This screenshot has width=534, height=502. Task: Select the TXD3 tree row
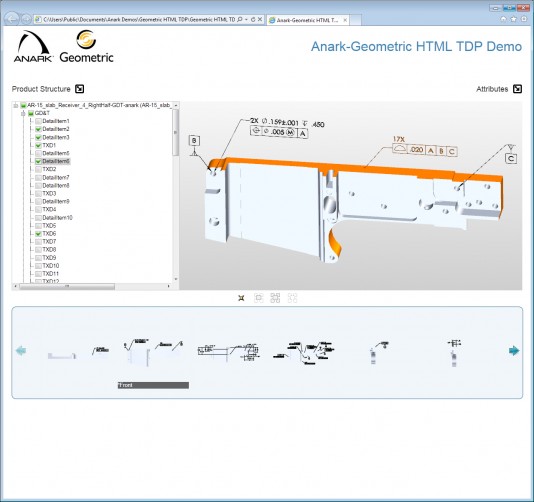click(49, 193)
